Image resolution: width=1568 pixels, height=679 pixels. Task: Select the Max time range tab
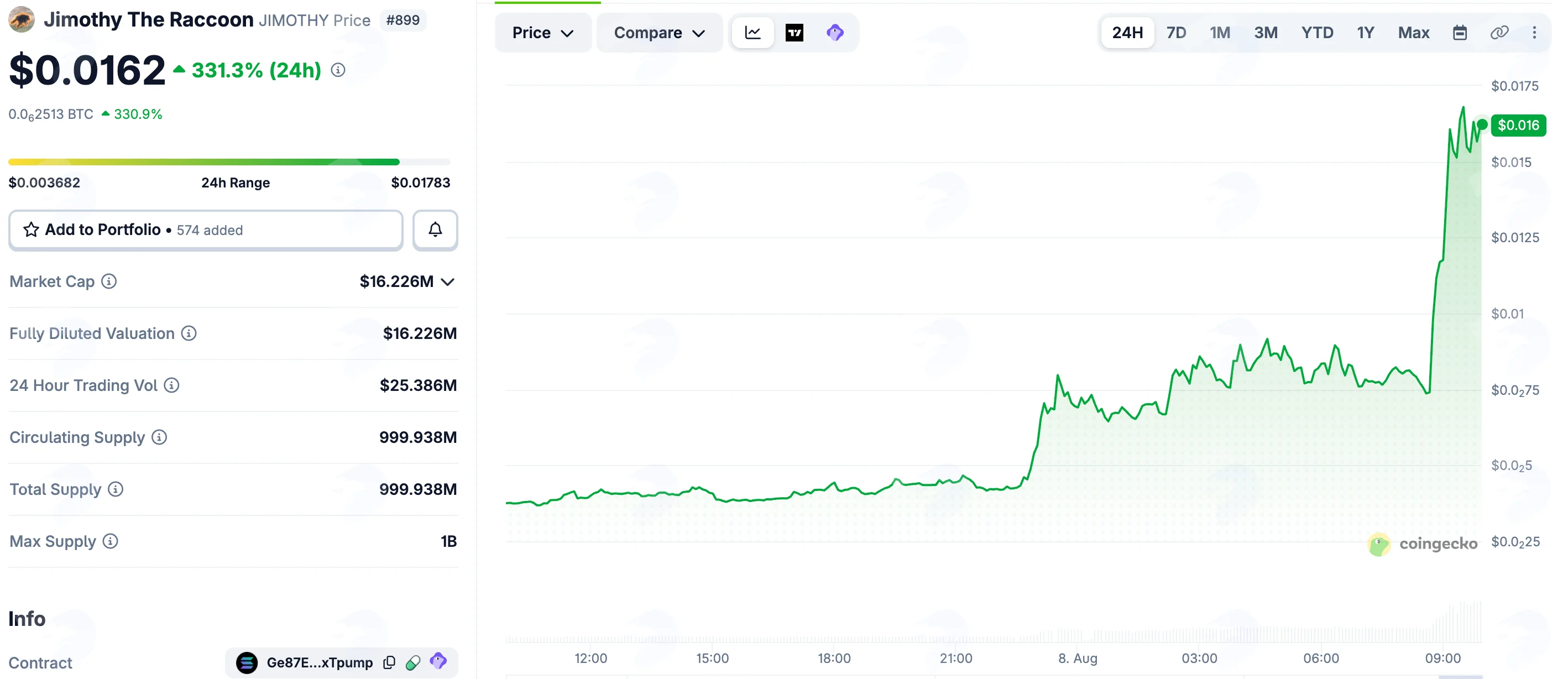[1413, 32]
